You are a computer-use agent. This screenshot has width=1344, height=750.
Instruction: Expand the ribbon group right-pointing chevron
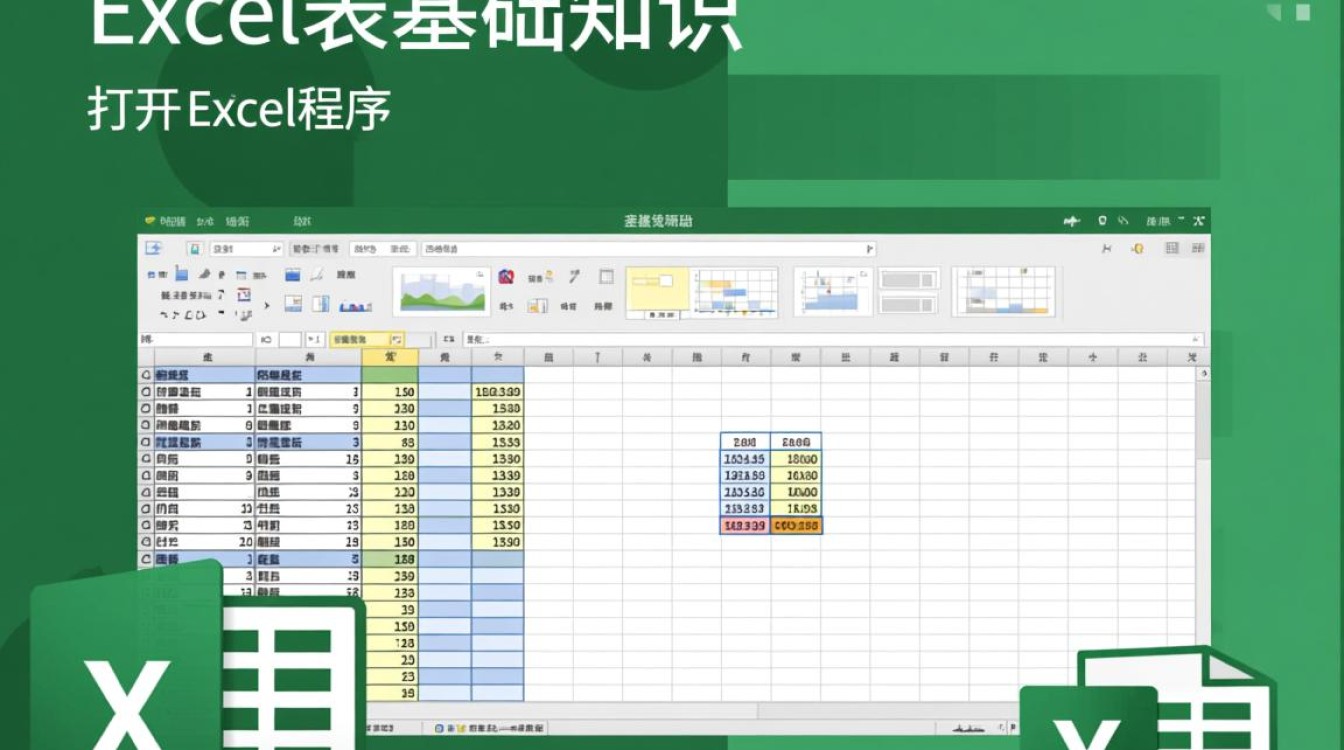(x=267, y=305)
